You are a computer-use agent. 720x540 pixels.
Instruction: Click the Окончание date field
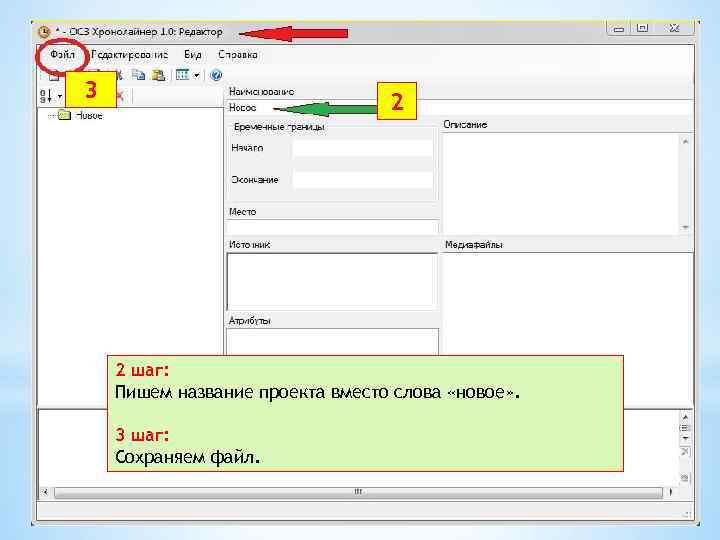coord(363,180)
